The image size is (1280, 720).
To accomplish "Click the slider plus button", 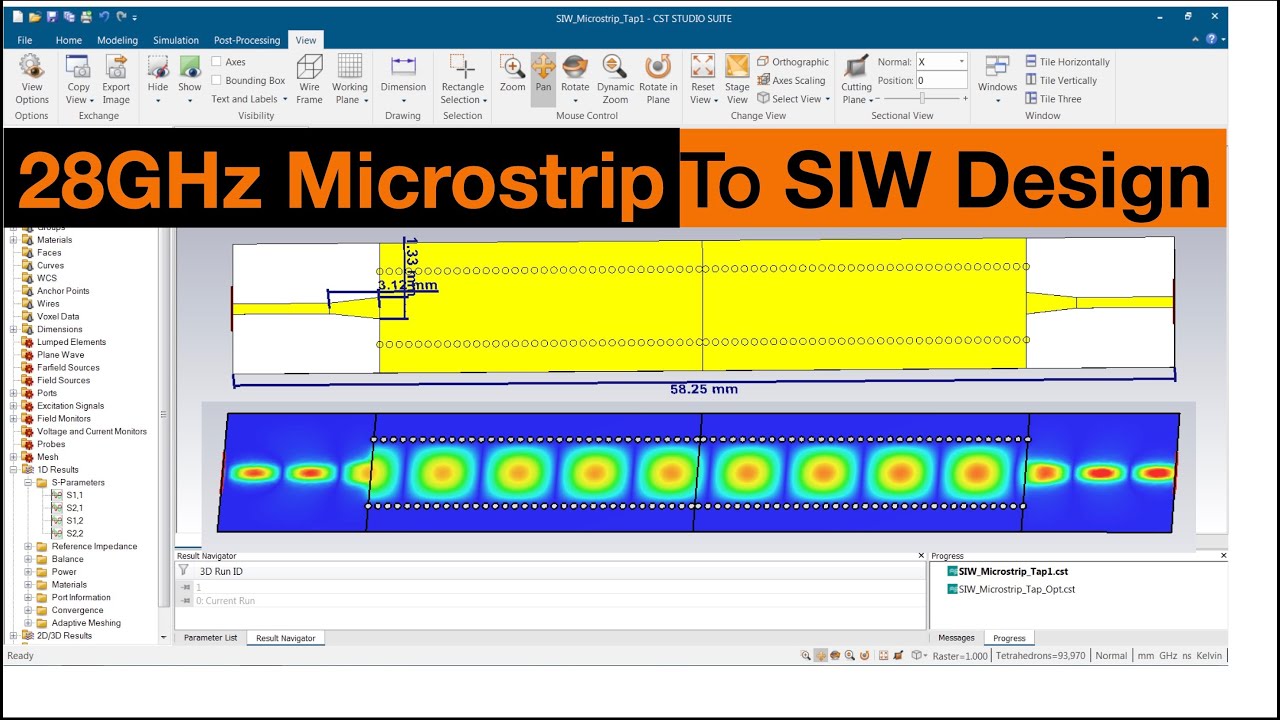I will point(965,98).
